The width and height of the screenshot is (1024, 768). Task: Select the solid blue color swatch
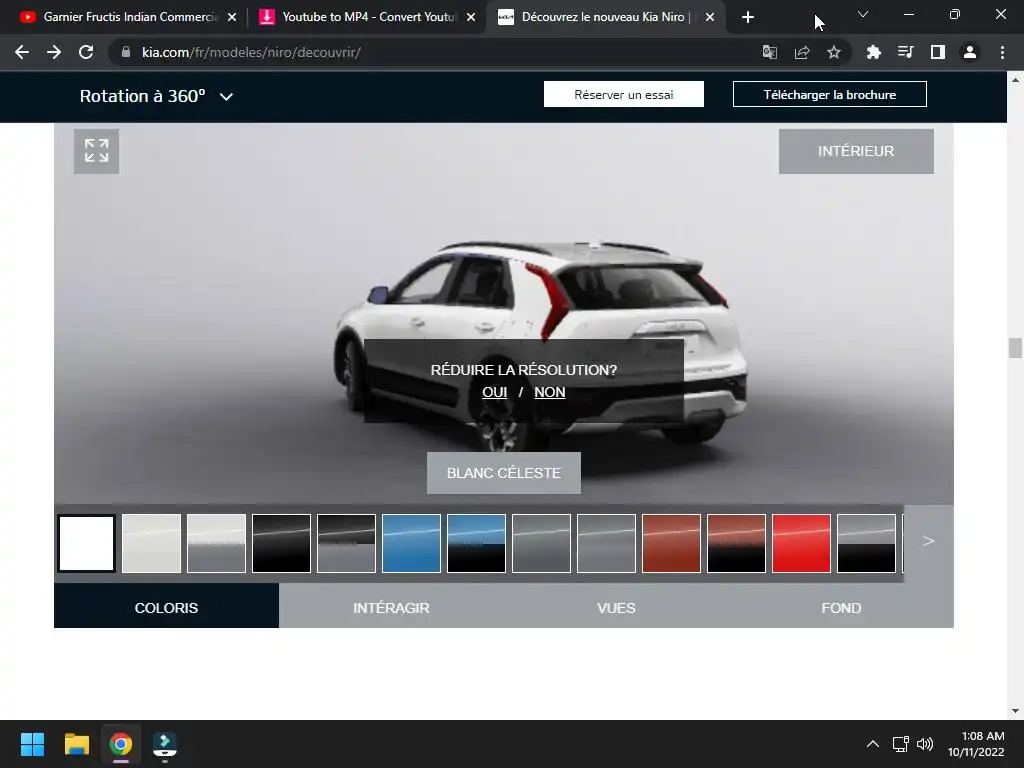(x=411, y=543)
